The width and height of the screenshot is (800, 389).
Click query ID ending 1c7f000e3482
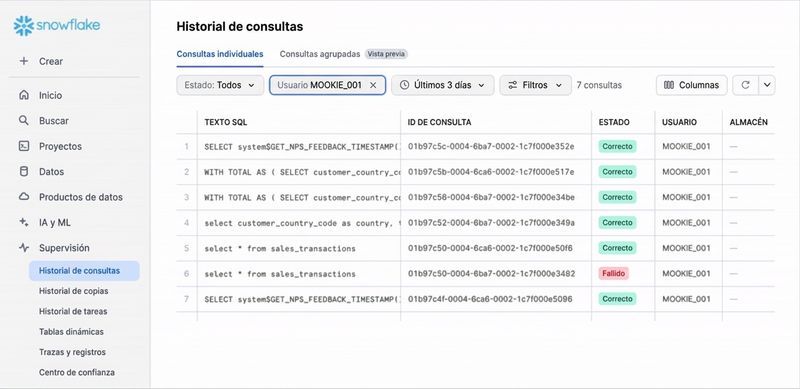point(491,274)
